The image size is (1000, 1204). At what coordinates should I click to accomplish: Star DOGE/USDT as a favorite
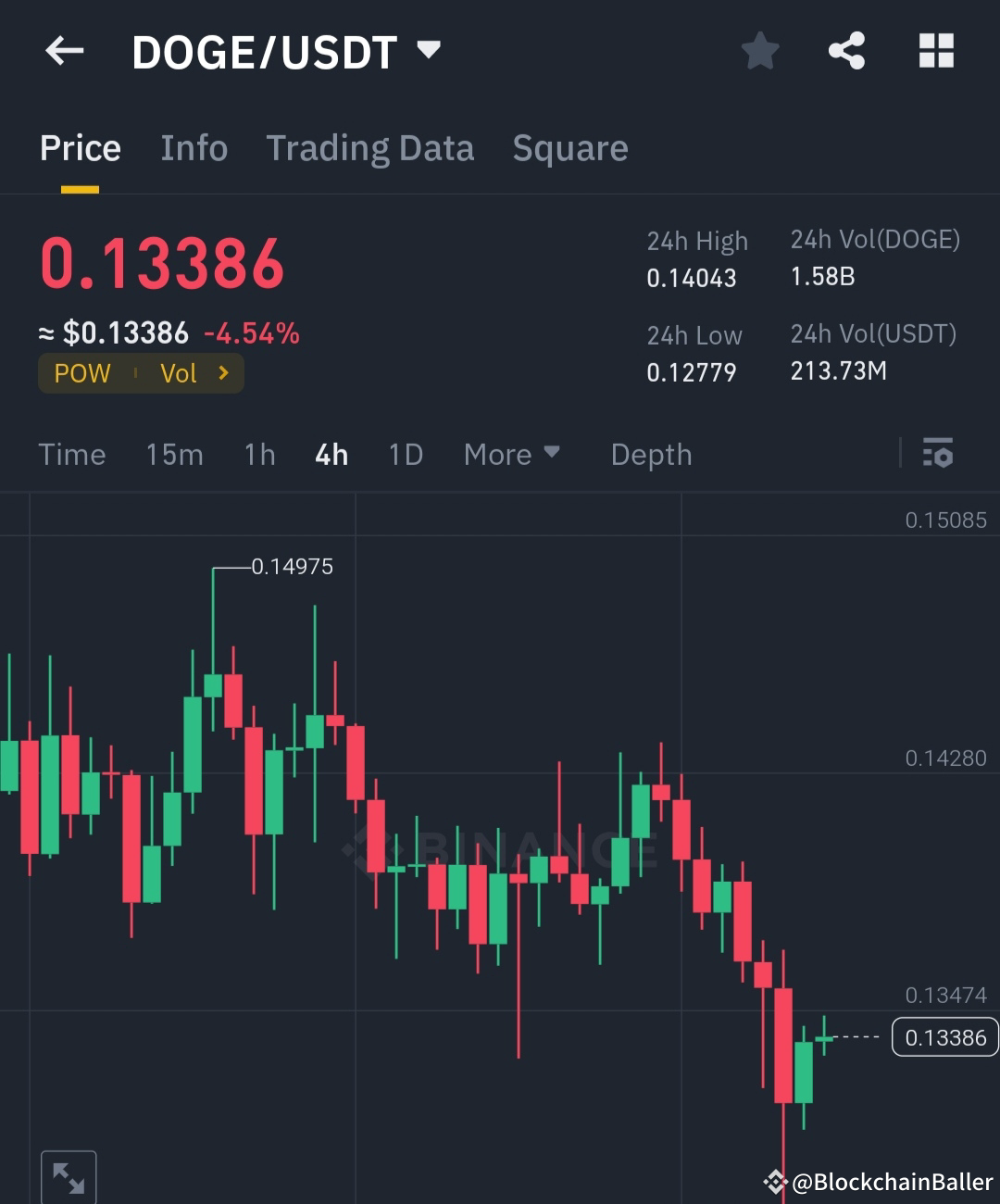tap(759, 51)
